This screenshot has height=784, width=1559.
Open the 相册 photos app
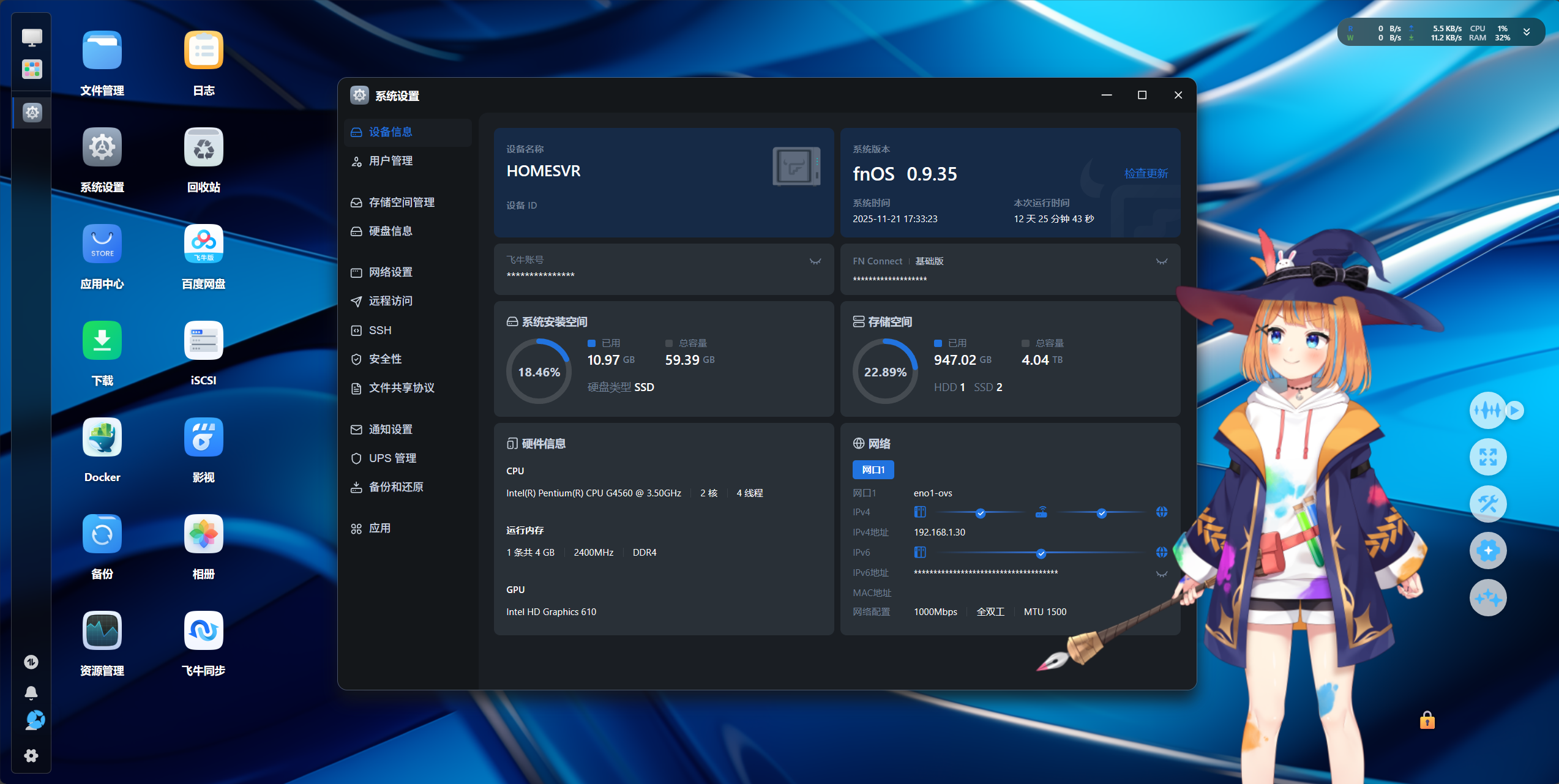[203, 535]
